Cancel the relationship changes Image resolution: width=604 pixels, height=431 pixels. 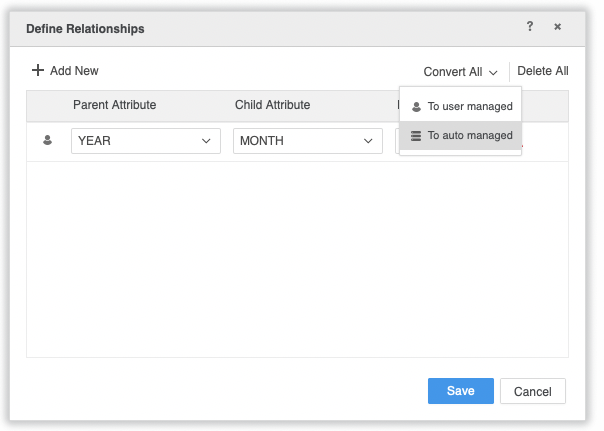coord(532,391)
